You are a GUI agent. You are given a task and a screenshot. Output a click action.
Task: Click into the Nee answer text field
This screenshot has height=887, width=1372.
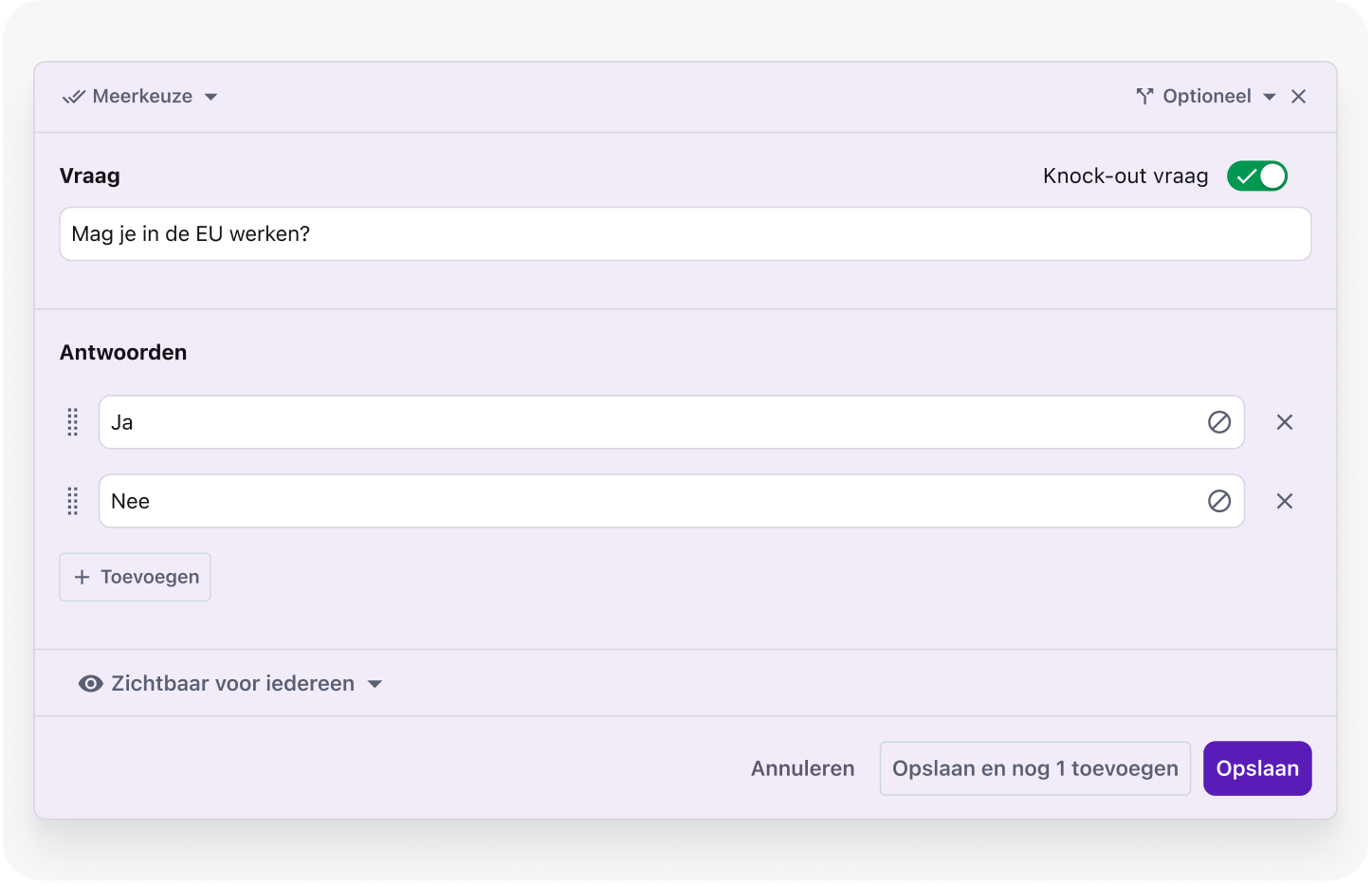point(645,501)
